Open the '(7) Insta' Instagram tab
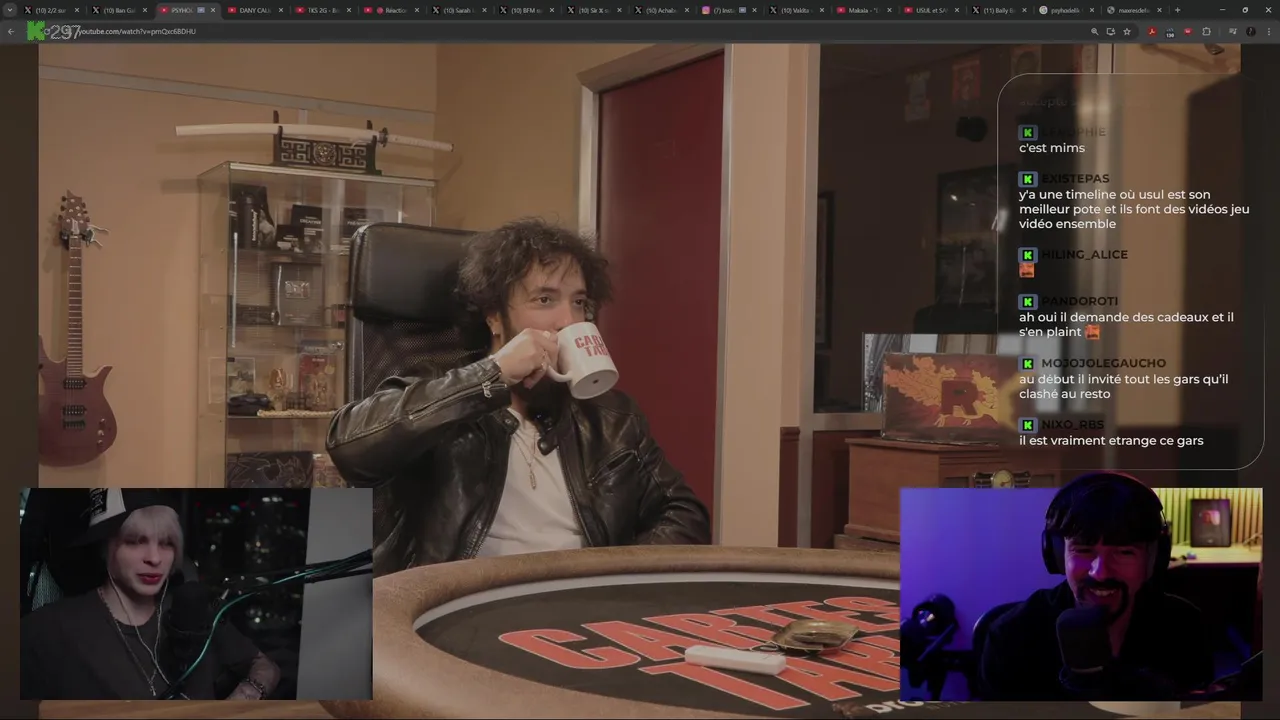This screenshot has width=1280, height=720. [729, 10]
